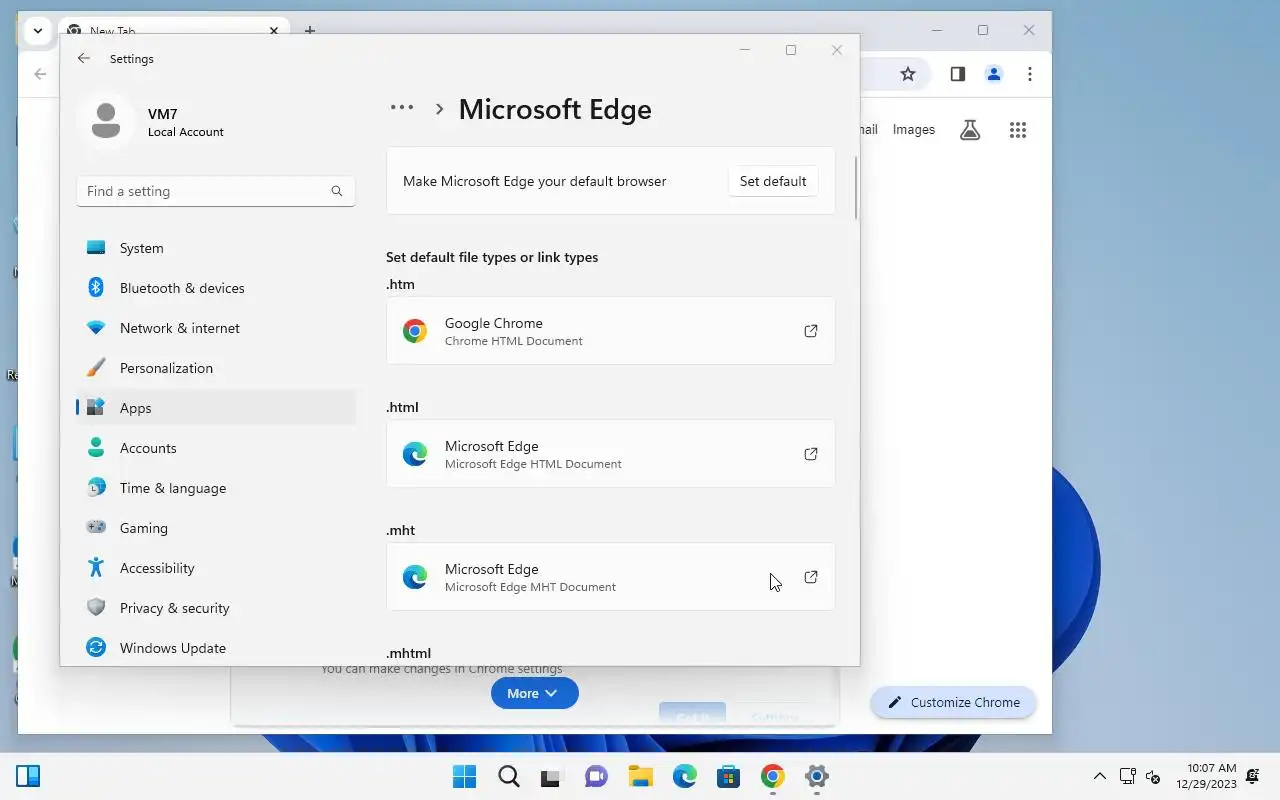Click Set default for Microsoft Edge
1280x800 pixels.
[x=773, y=181]
